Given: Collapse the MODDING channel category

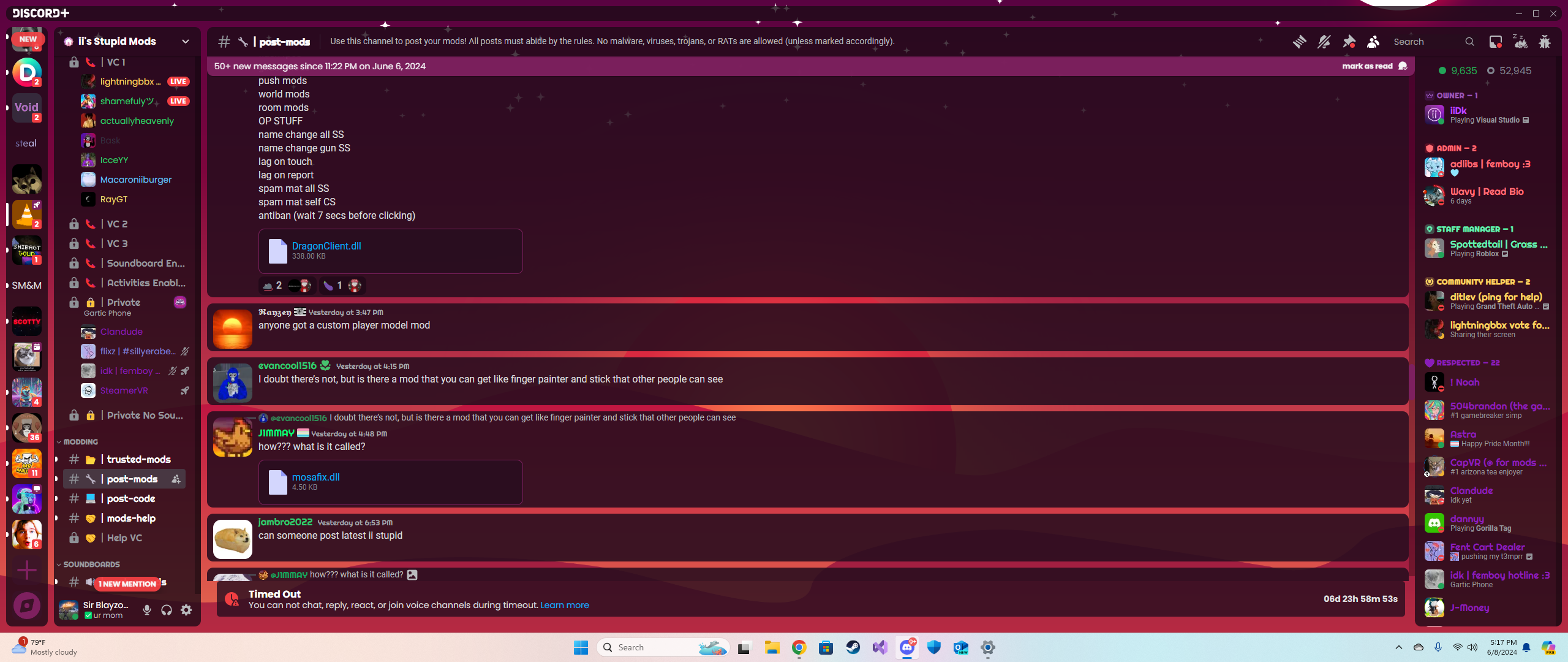Looking at the screenshot, I should (80, 442).
